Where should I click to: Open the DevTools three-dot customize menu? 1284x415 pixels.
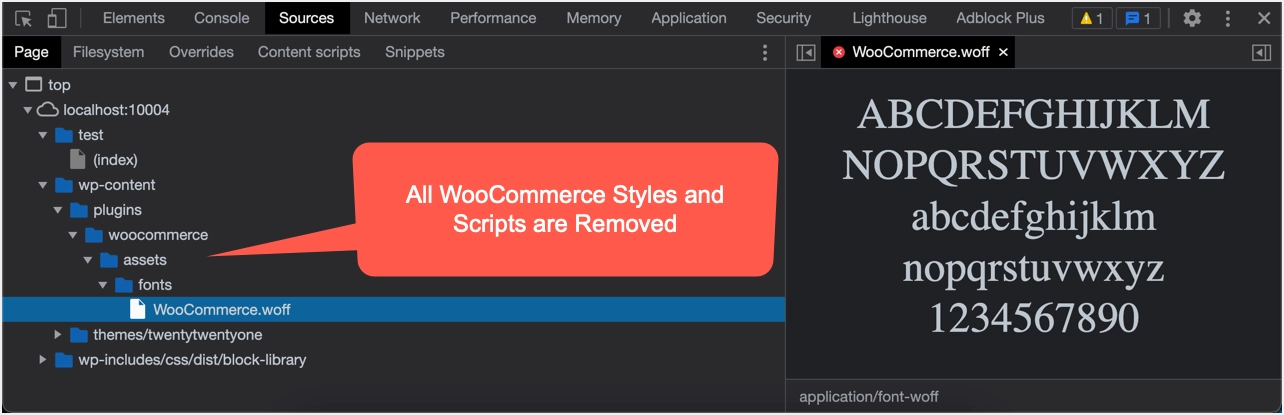(x=1228, y=18)
